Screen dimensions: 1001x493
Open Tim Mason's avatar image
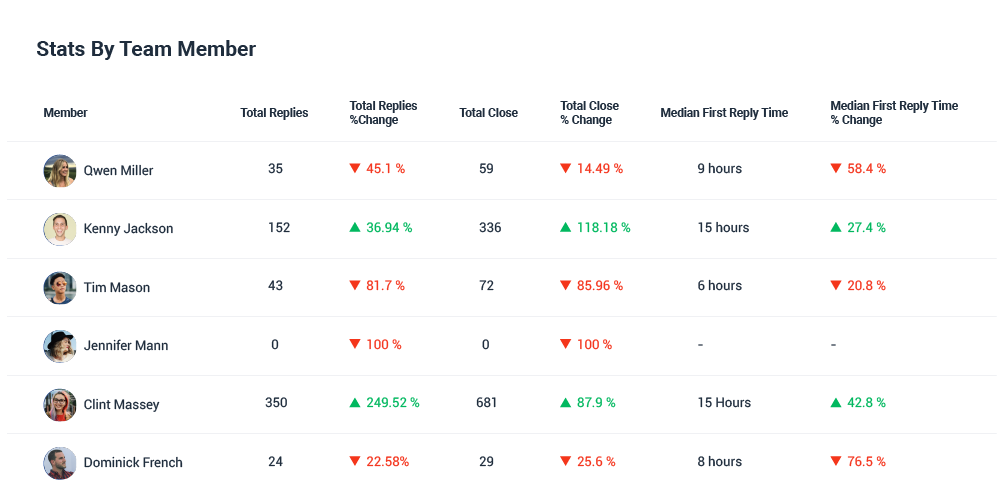[60, 288]
